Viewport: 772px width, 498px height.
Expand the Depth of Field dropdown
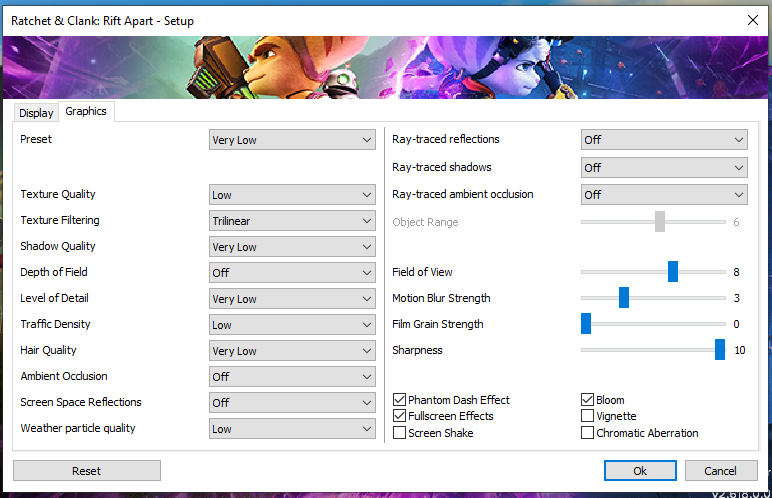tap(292, 272)
